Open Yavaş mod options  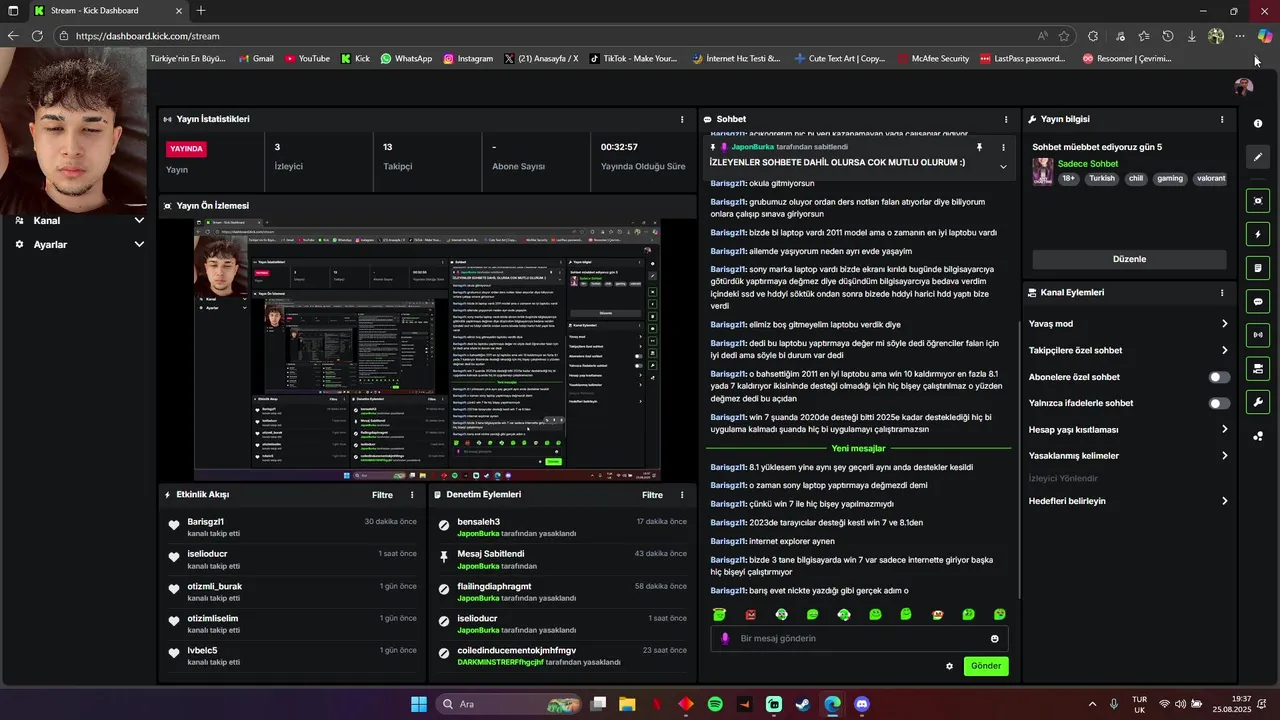click(x=1128, y=324)
